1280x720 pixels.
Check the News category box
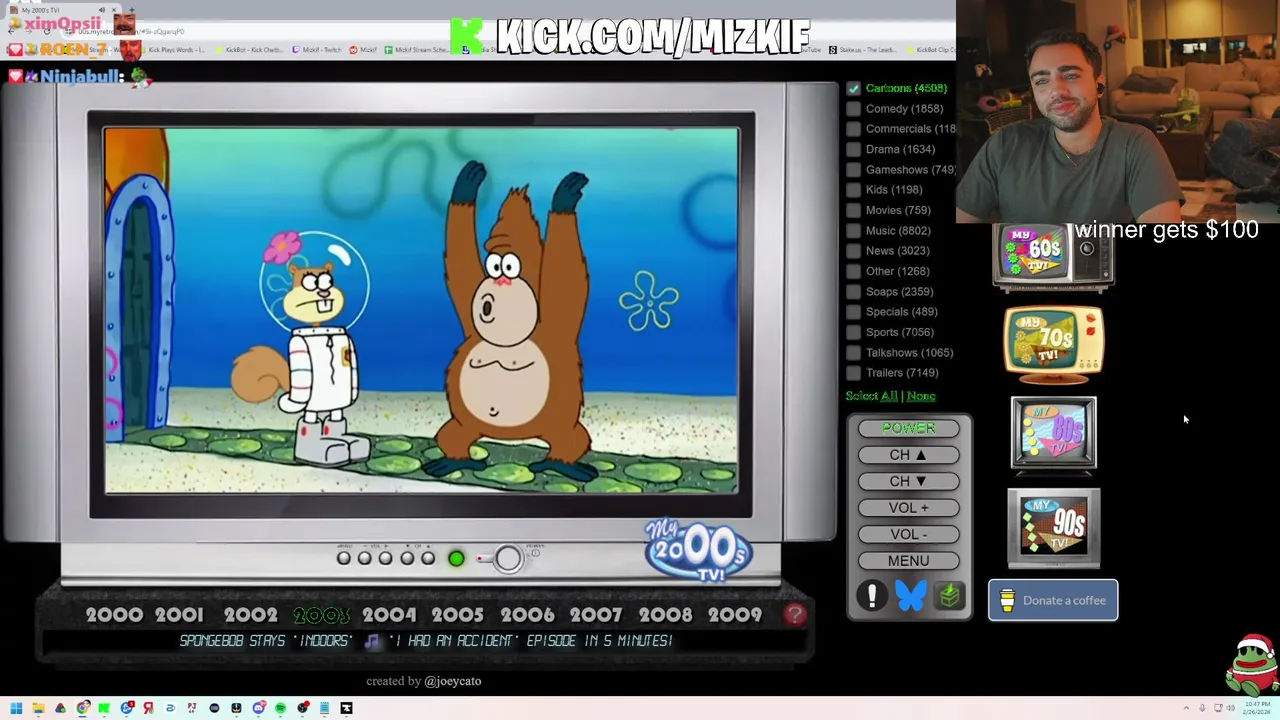pos(853,251)
